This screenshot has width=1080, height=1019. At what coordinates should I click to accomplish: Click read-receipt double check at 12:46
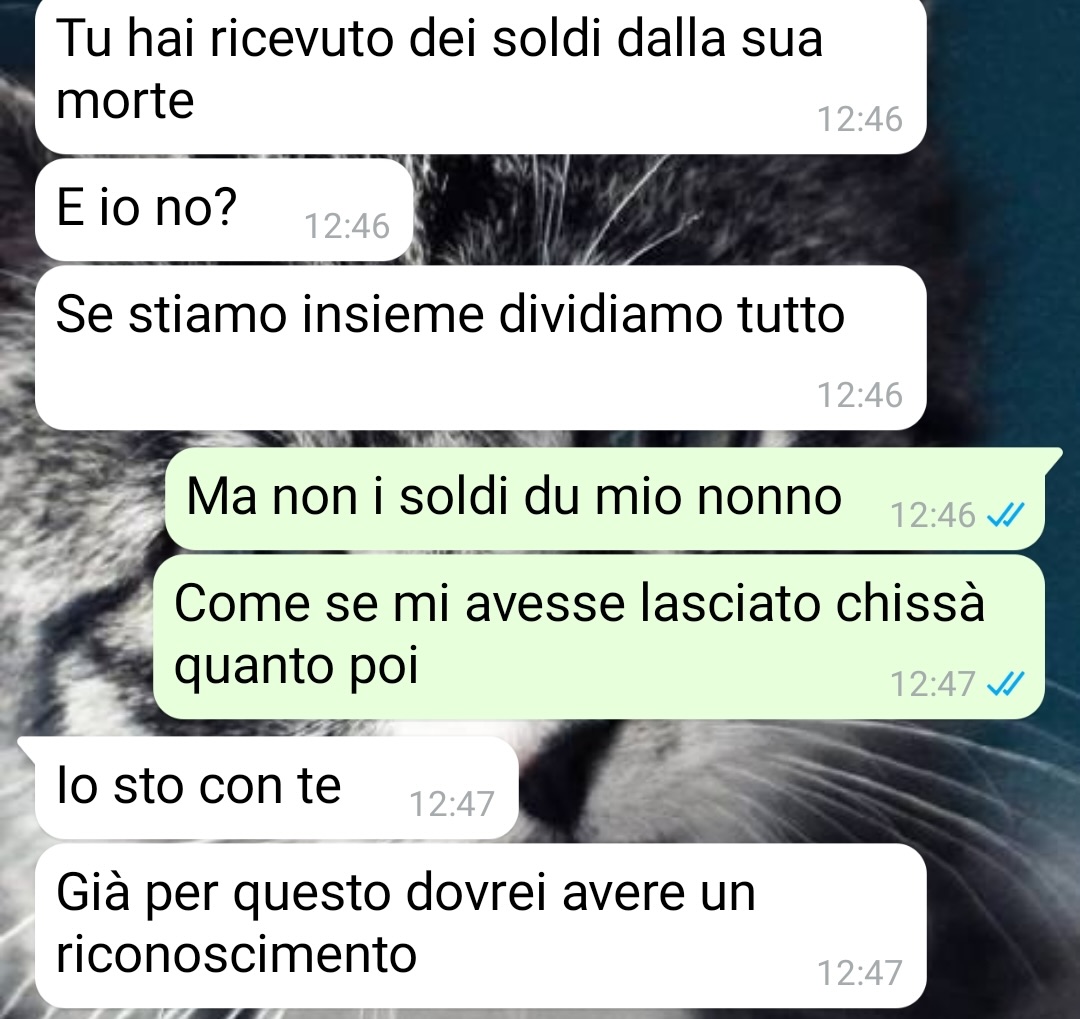click(x=1006, y=515)
